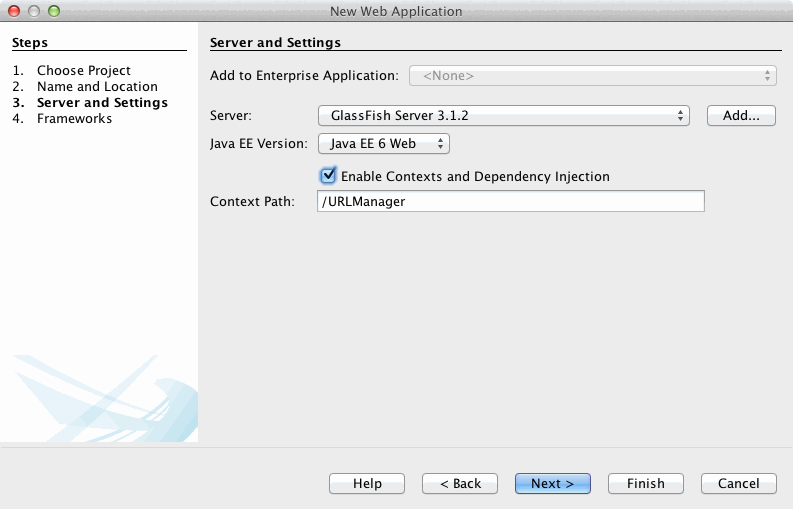Image resolution: width=793 pixels, height=509 pixels.
Task: Go back using the < Back button
Action: 459,483
